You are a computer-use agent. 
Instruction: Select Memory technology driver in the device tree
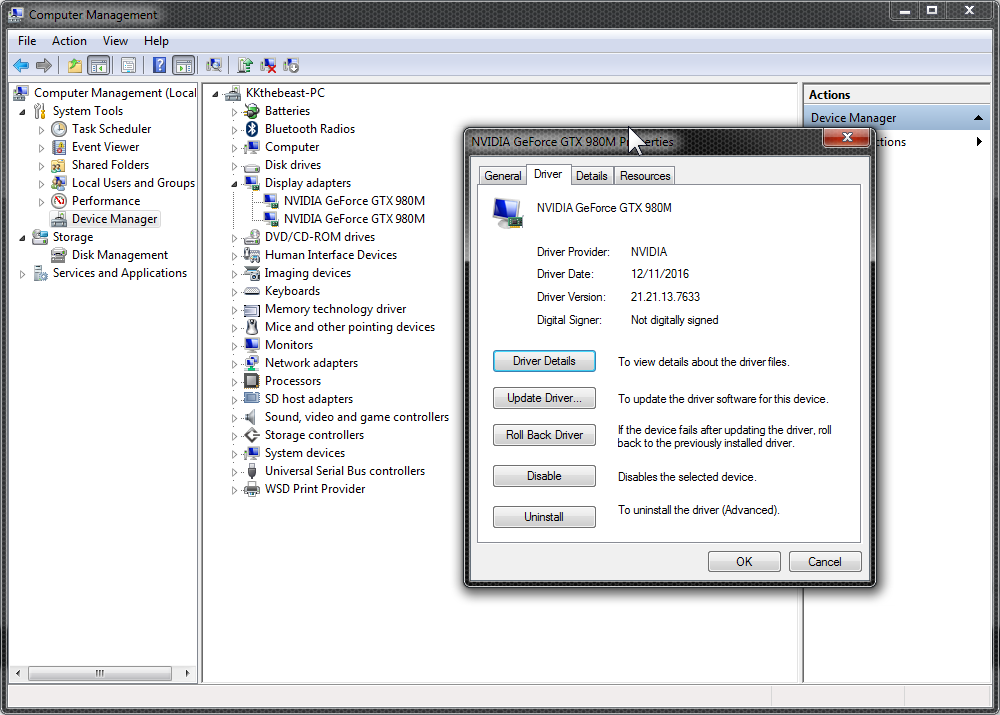335,309
